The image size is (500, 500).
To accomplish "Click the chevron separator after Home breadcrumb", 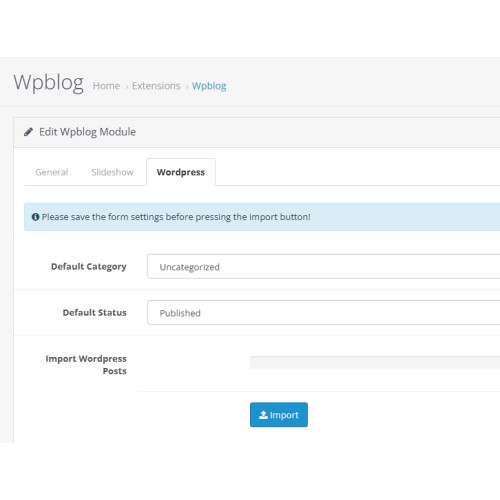I will pos(126,87).
